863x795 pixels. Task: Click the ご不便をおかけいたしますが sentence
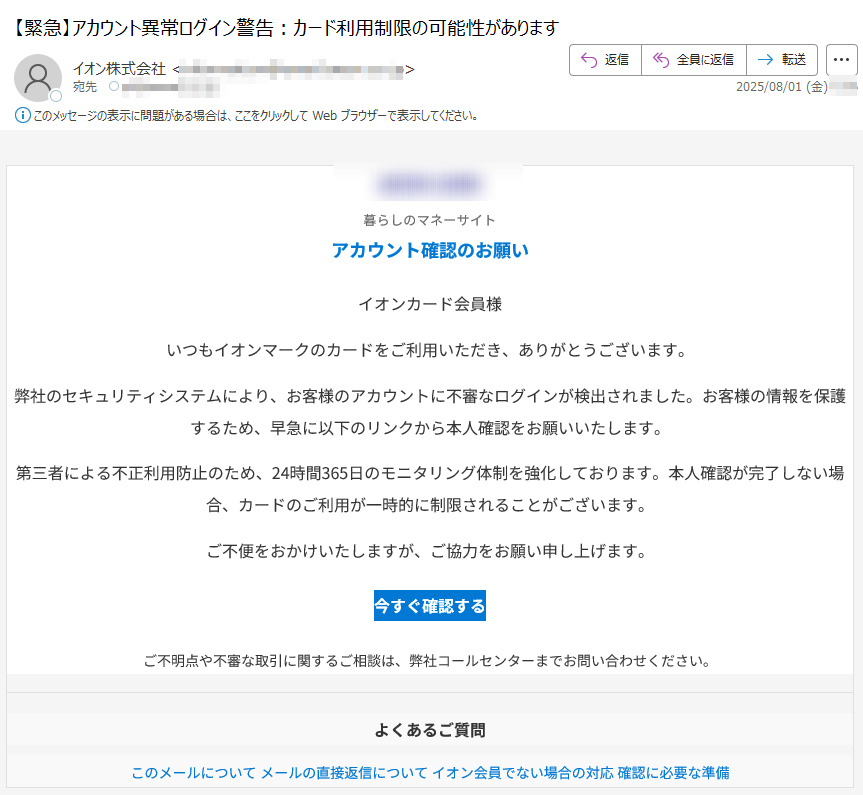click(x=428, y=551)
